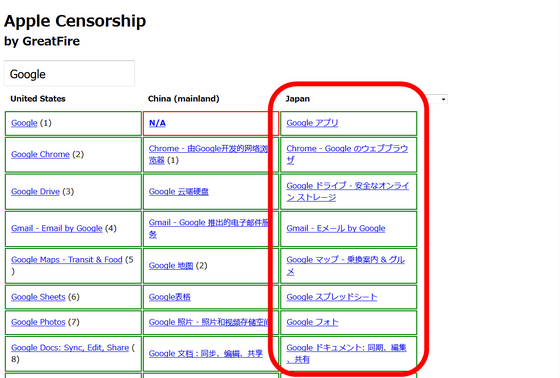Screen dimensions: 560x378
Task: Open the Google Sheets link
Action: 38,297
